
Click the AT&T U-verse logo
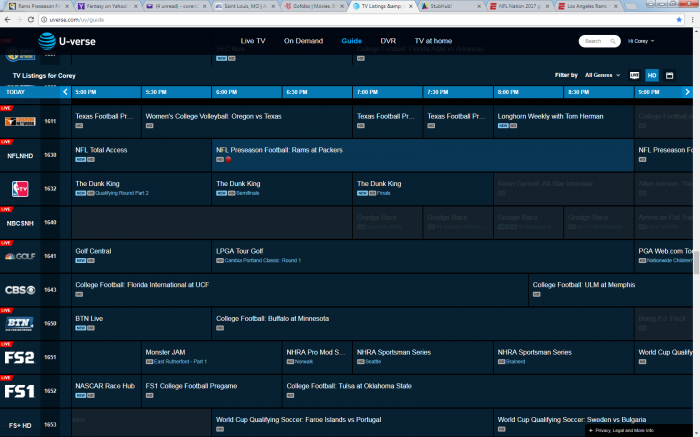pos(67,41)
